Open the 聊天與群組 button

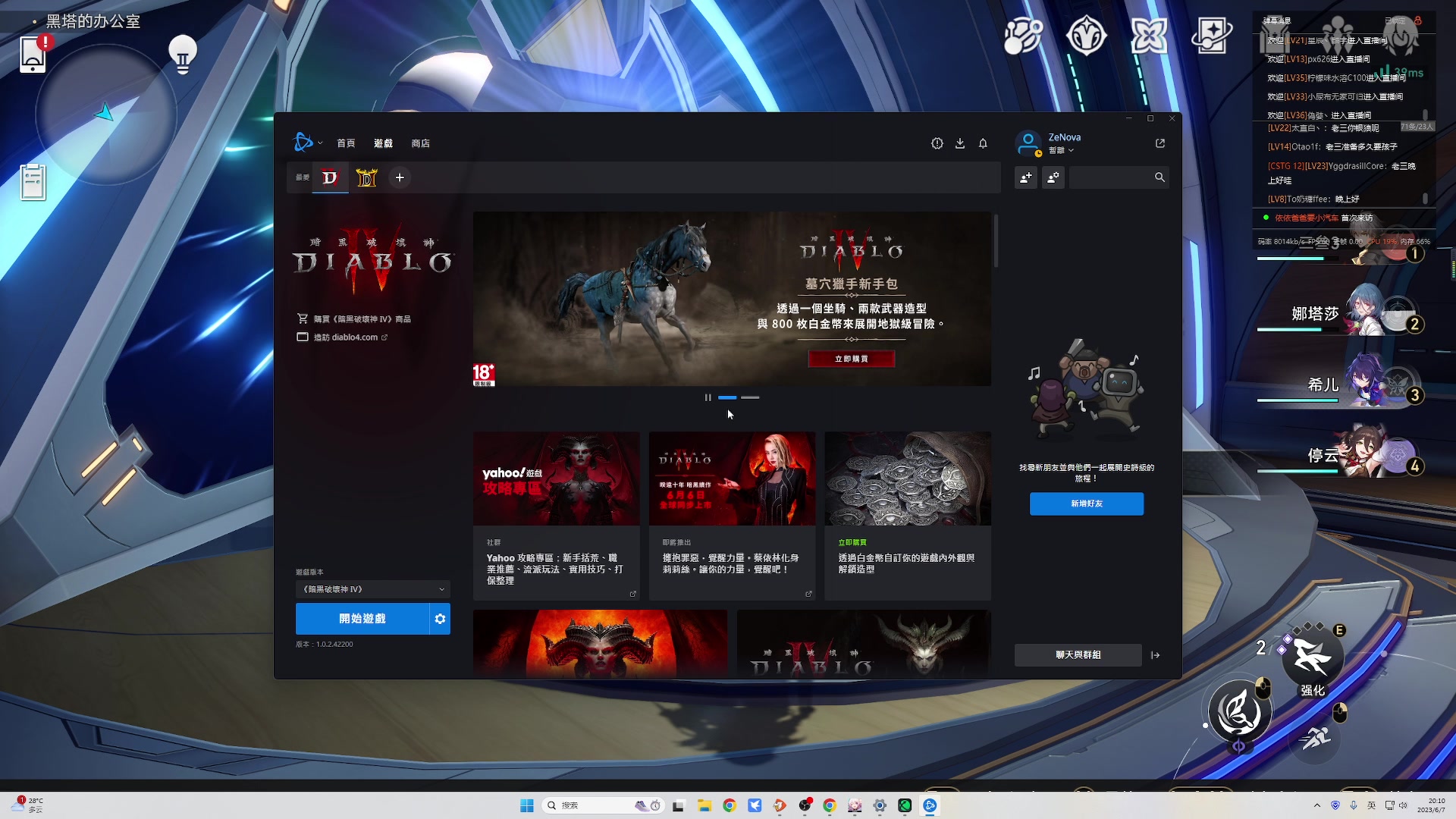(x=1078, y=655)
